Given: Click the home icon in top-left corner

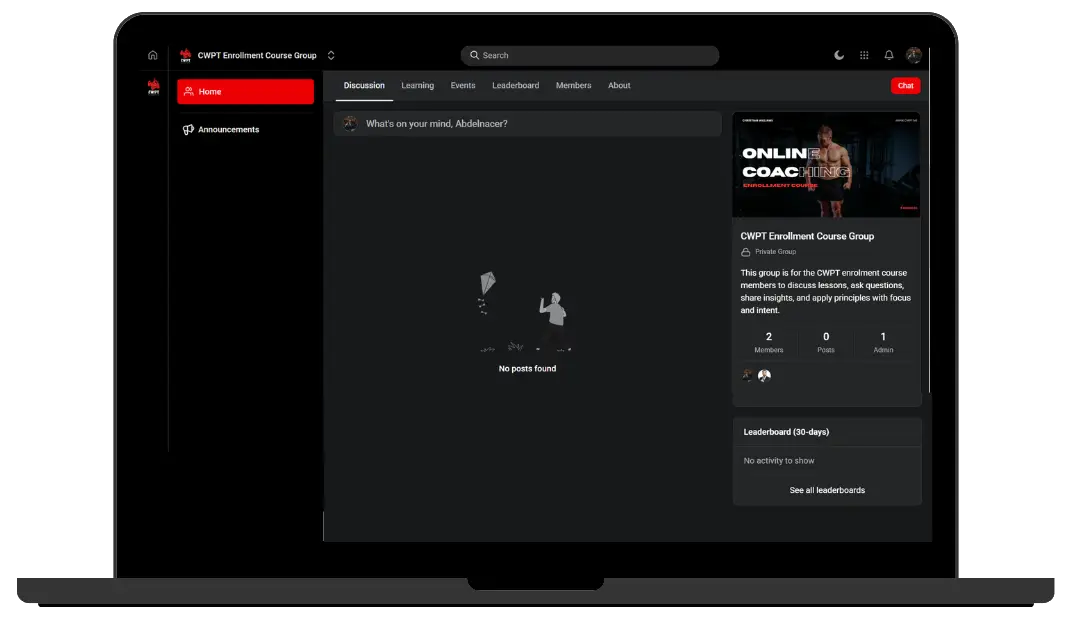Looking at the screenshot, I should (153, 55).
